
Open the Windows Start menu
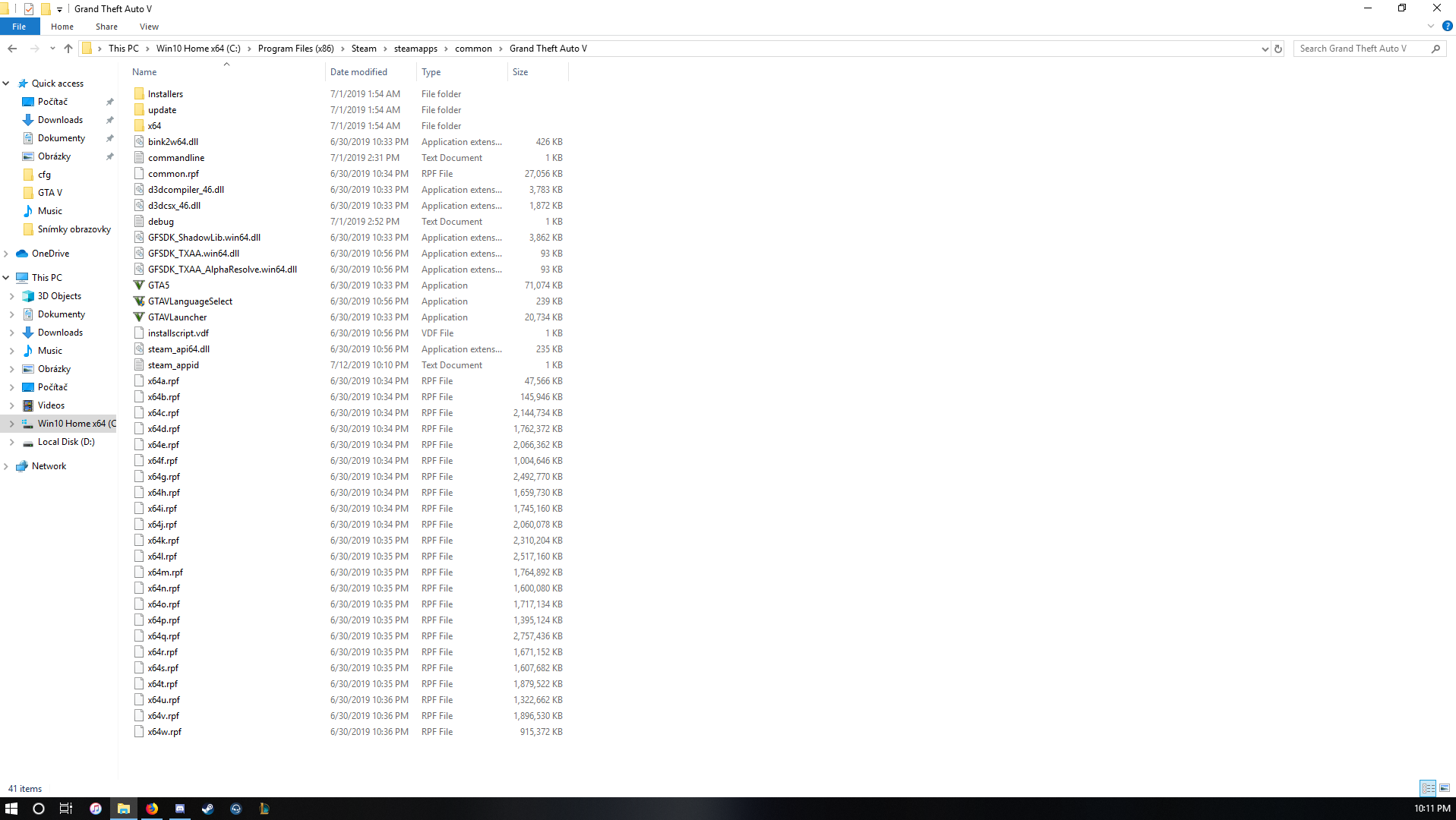[11, 809]
